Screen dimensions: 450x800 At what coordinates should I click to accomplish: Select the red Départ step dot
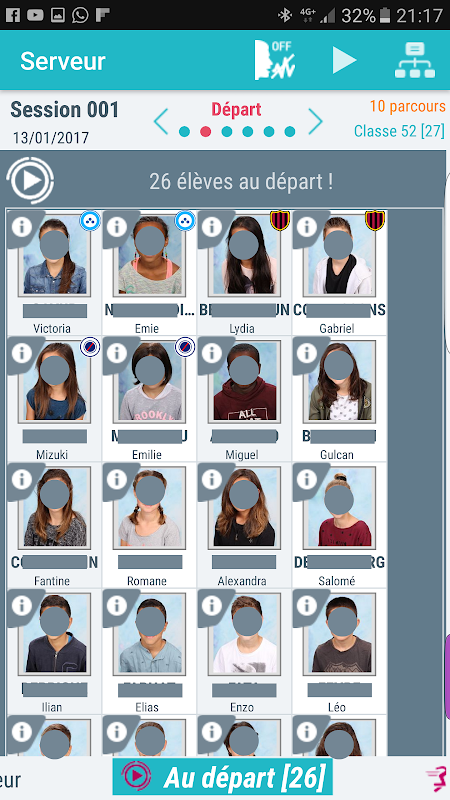pos(206,132)
